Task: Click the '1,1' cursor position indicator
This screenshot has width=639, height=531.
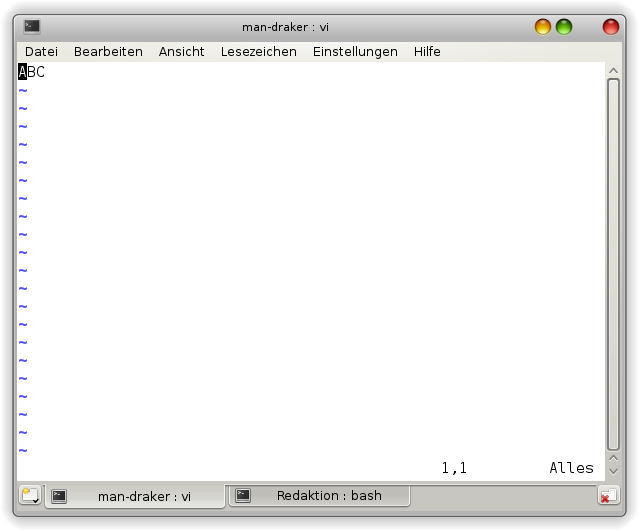Action: click(x=454, y=468)
